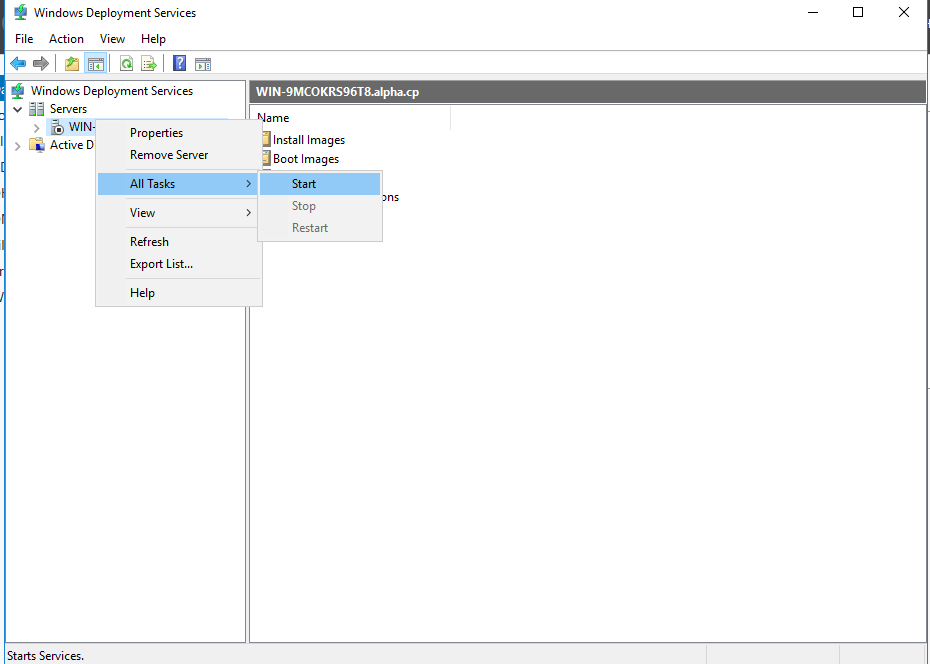The height and width of the screenshot is (664, 930).
Task: Click the Active Directory folder icon in tree
Action: 37,145
